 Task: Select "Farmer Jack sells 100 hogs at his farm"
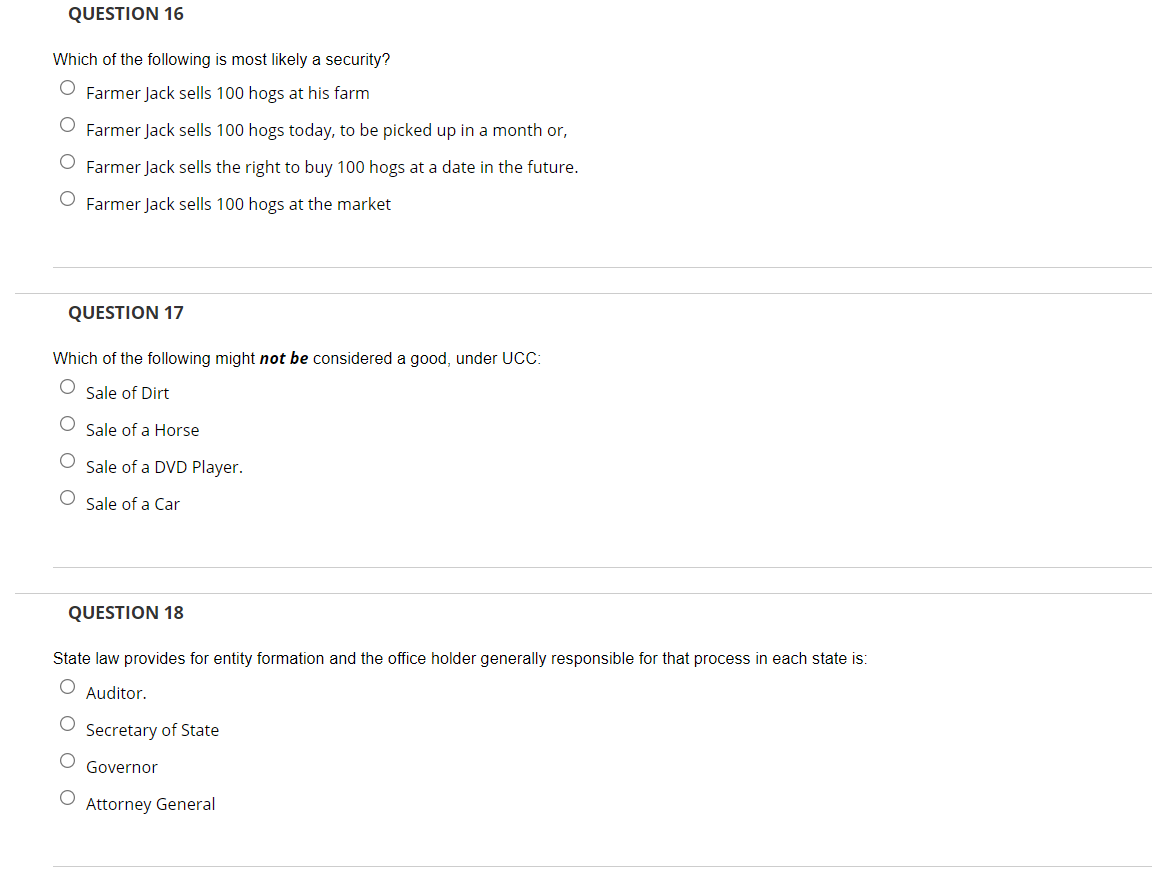point(67,87)
